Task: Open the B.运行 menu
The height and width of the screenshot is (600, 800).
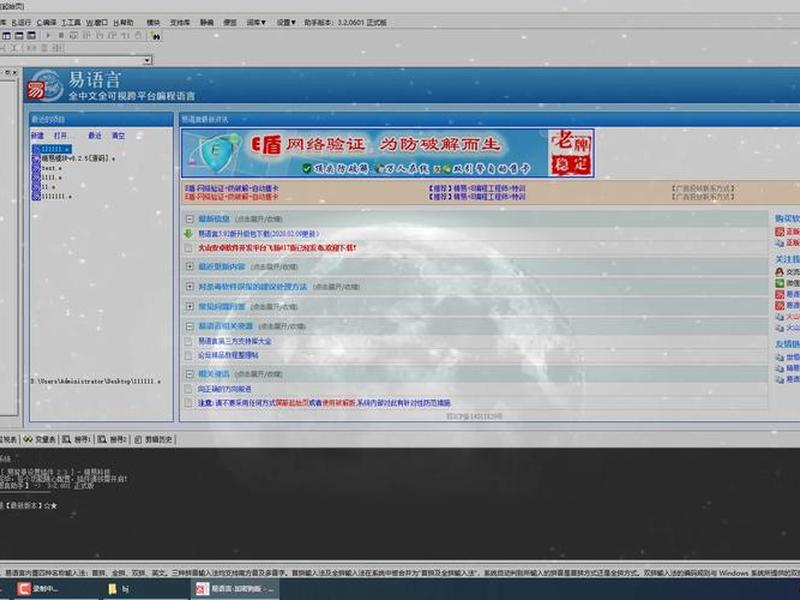Action: (x=21, y=22)
